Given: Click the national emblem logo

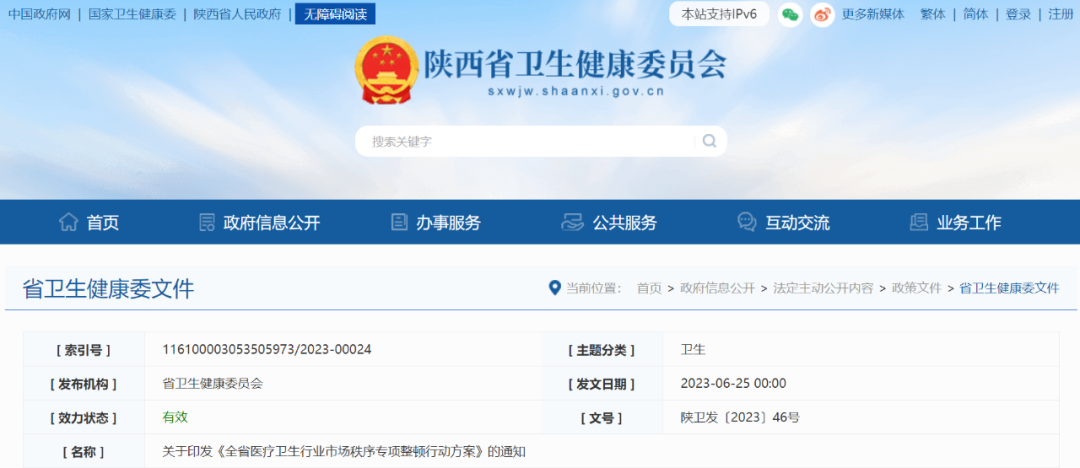Looking at the screenshot, I should point(384,72).
